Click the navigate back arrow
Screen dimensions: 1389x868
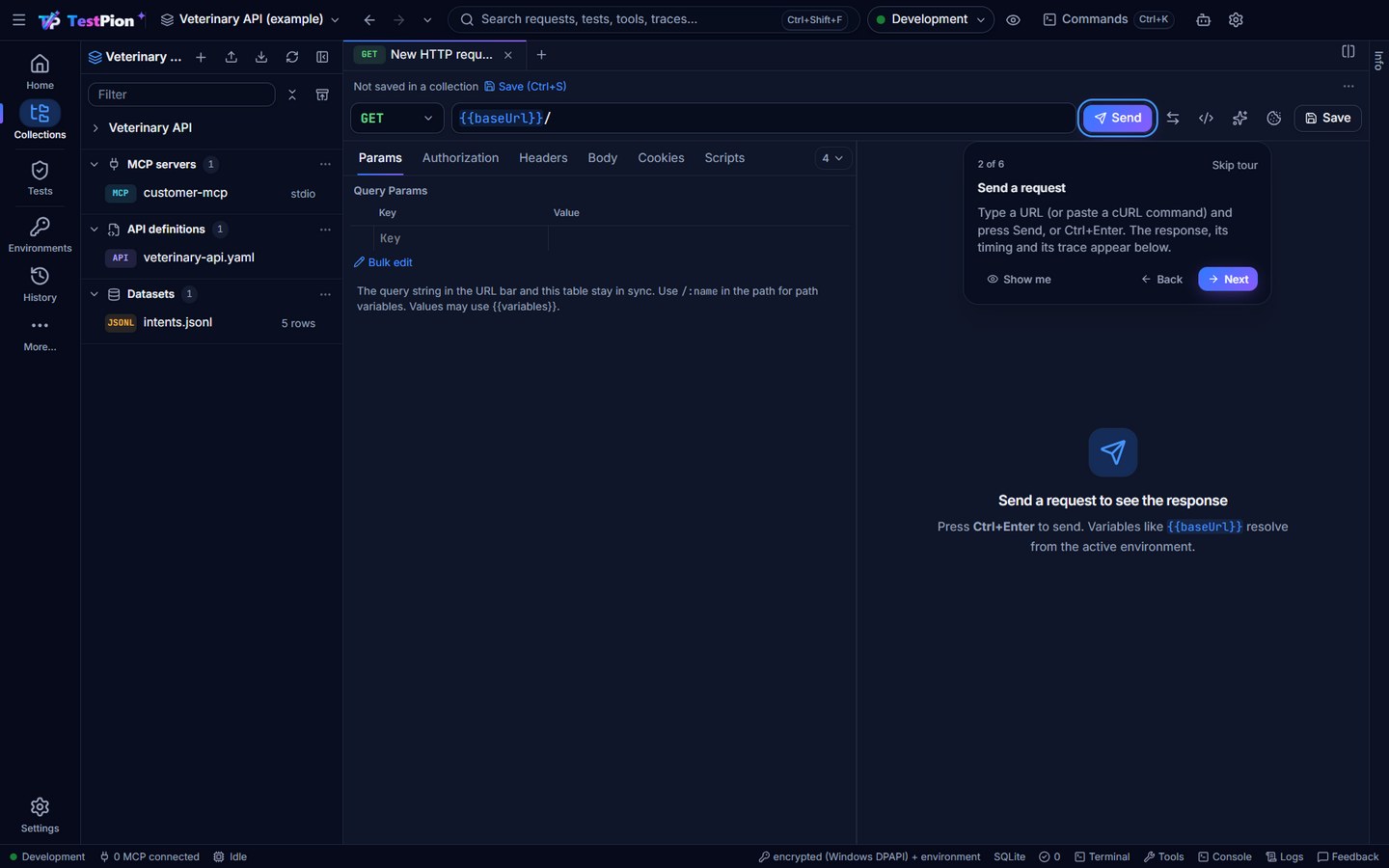pos(369,19)
